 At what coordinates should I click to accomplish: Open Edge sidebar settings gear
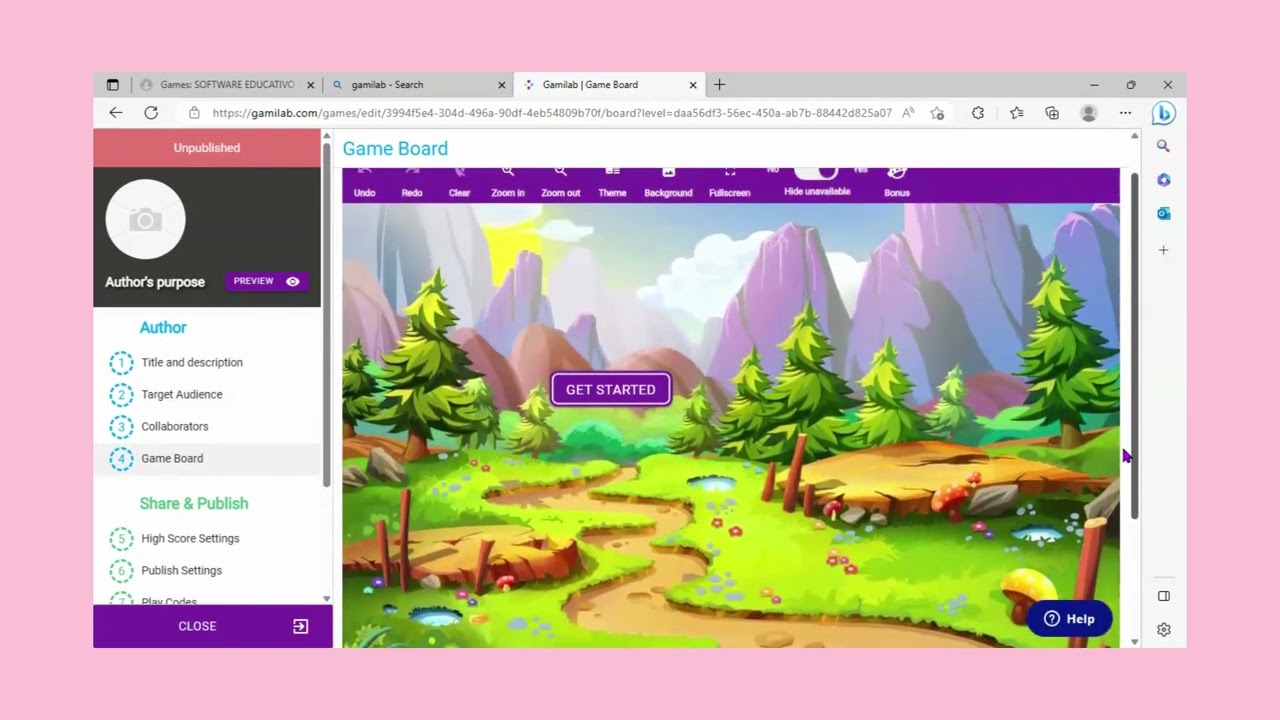coord(1163,630)
